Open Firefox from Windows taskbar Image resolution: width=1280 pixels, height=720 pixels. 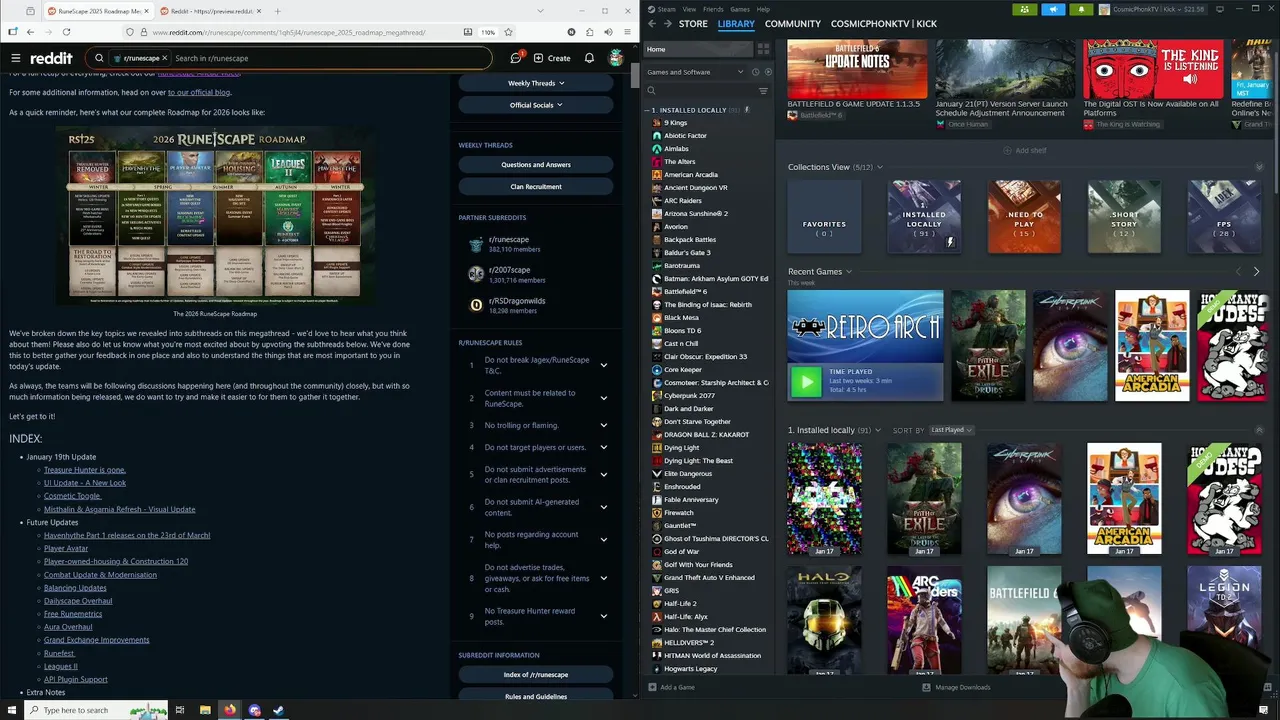tap(230, 710)
